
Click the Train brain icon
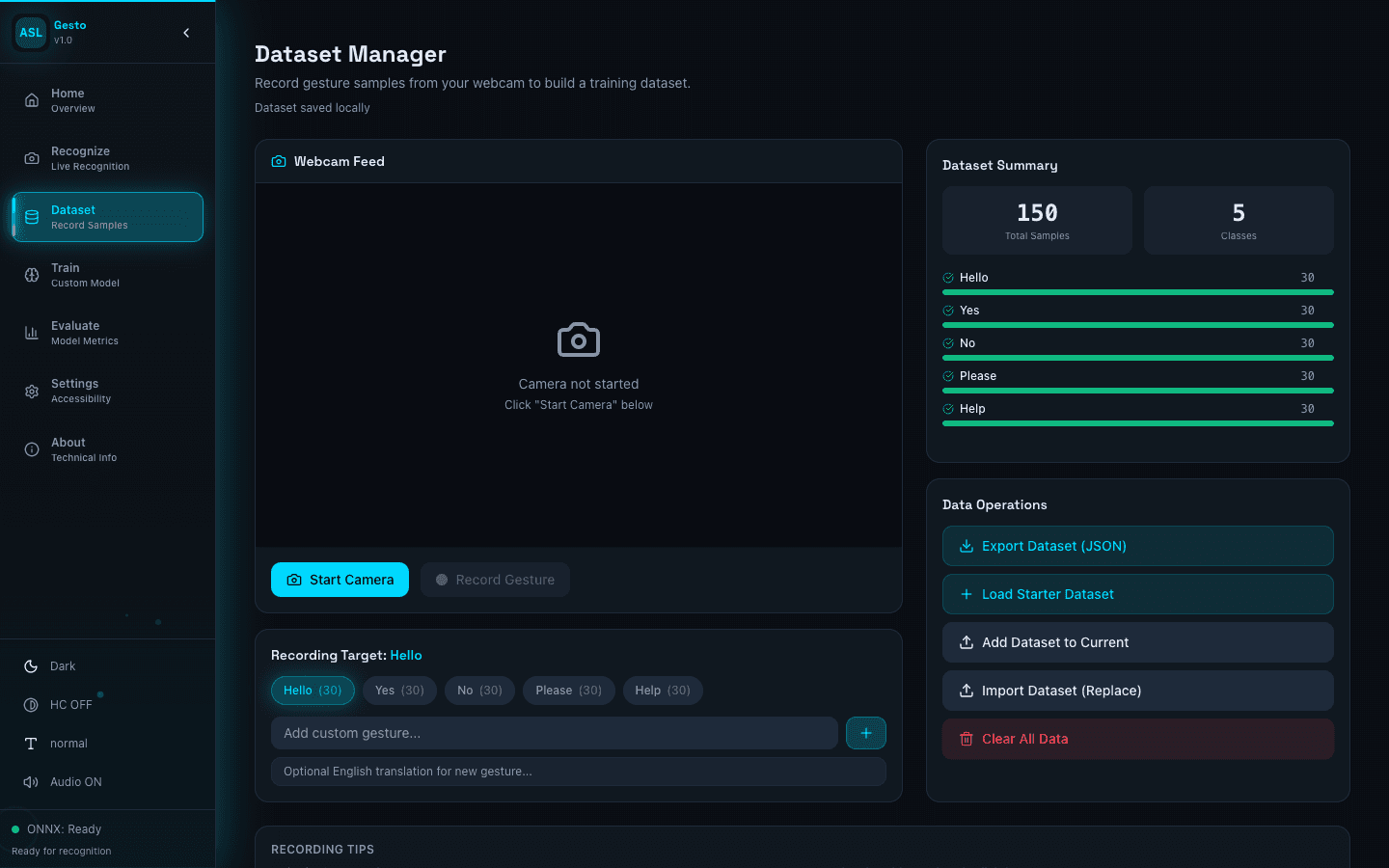tap(32, 275)
